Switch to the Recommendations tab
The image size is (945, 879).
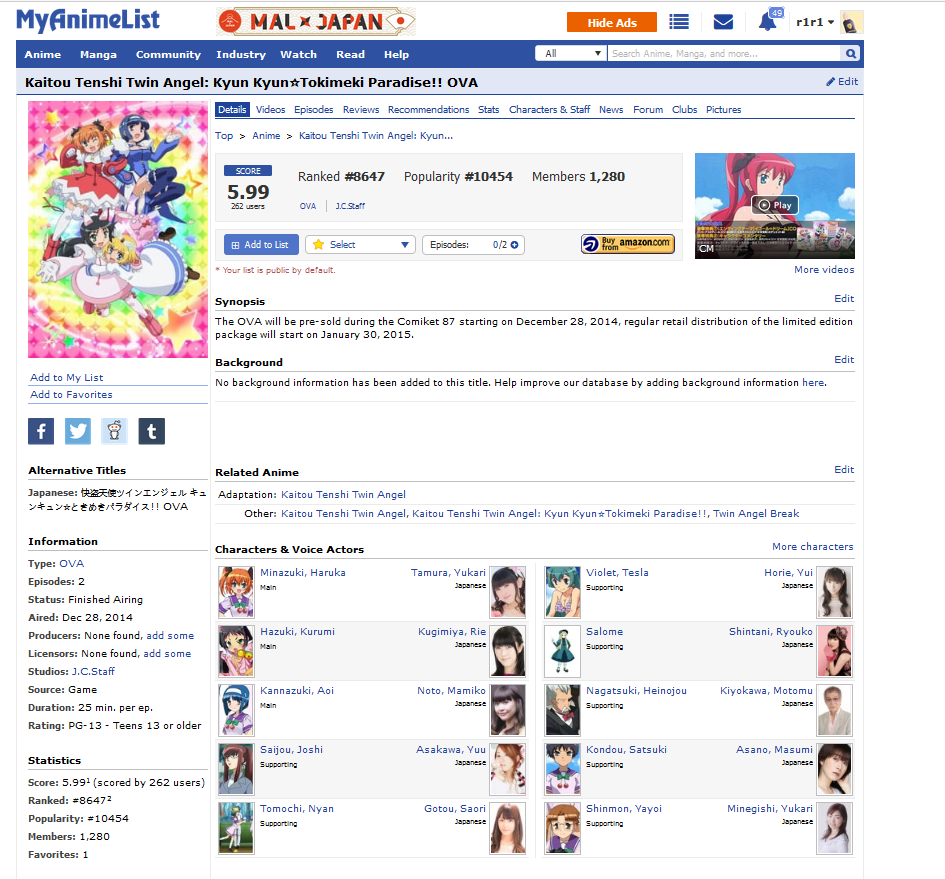pos(429,110)
